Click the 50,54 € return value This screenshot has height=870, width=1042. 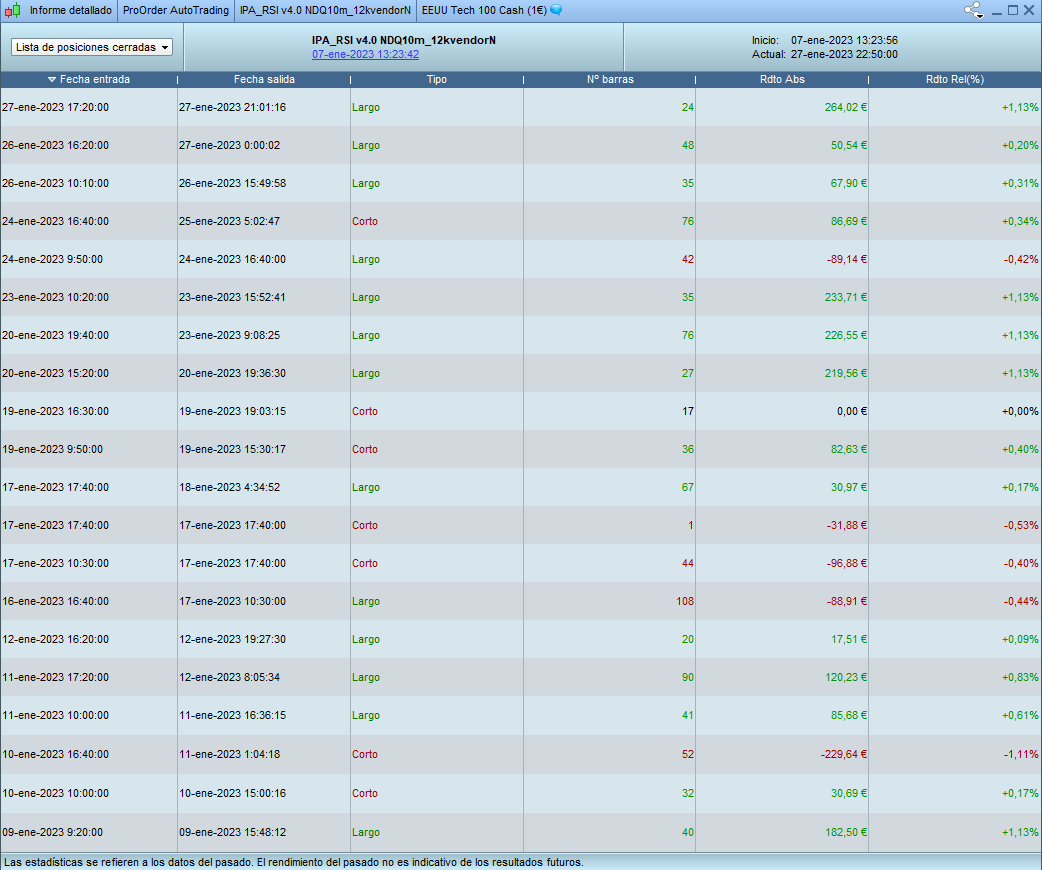[x=849, y=146]
